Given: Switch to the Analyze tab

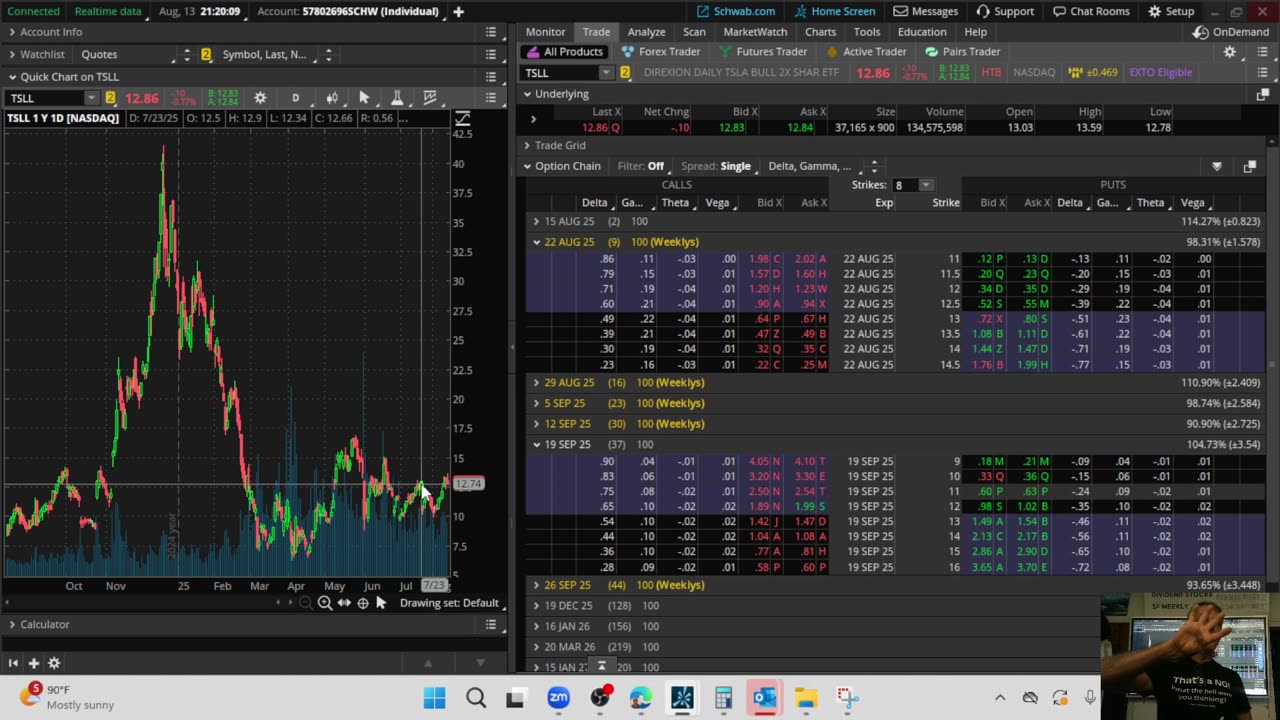Looking at the screenshot, I should tap(646, 32).
